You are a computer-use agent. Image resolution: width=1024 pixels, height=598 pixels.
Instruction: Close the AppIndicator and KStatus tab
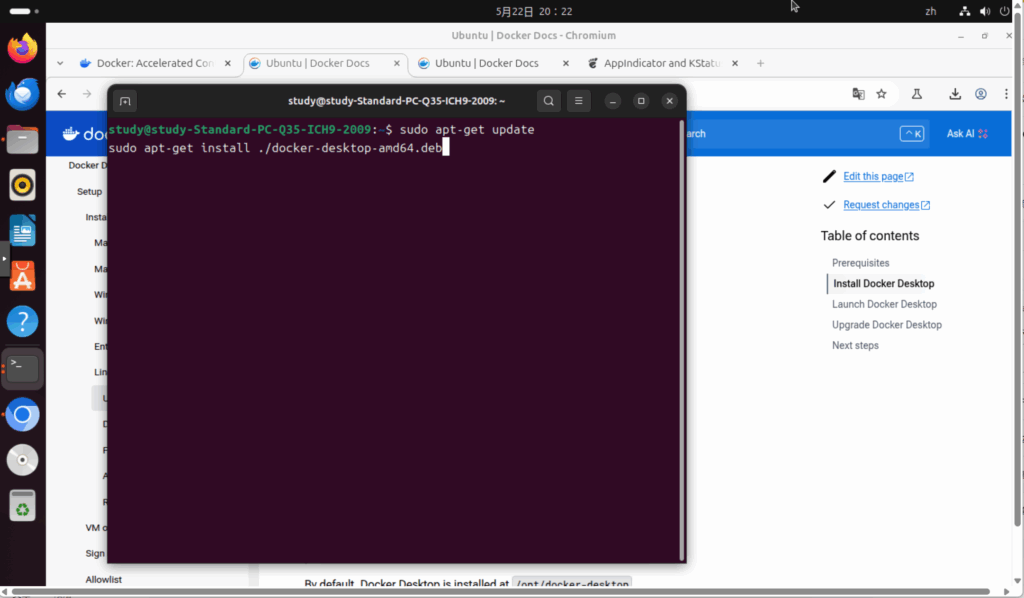pyautogui.click(x=735, y=63)
